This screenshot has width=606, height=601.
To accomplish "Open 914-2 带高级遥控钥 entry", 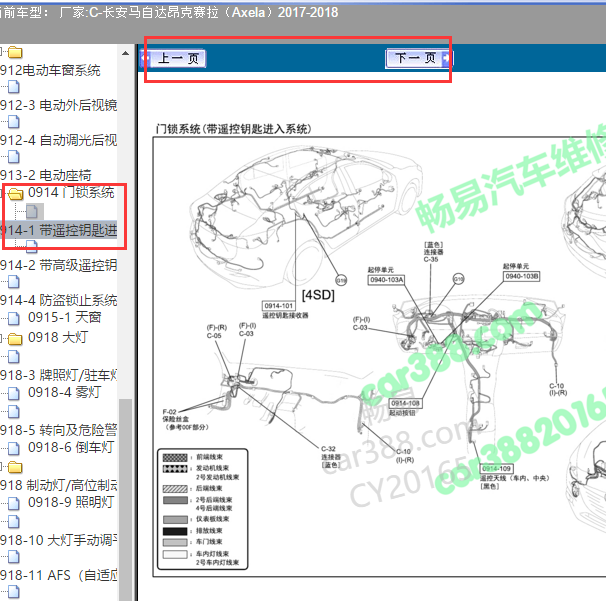I will [58, 265].
